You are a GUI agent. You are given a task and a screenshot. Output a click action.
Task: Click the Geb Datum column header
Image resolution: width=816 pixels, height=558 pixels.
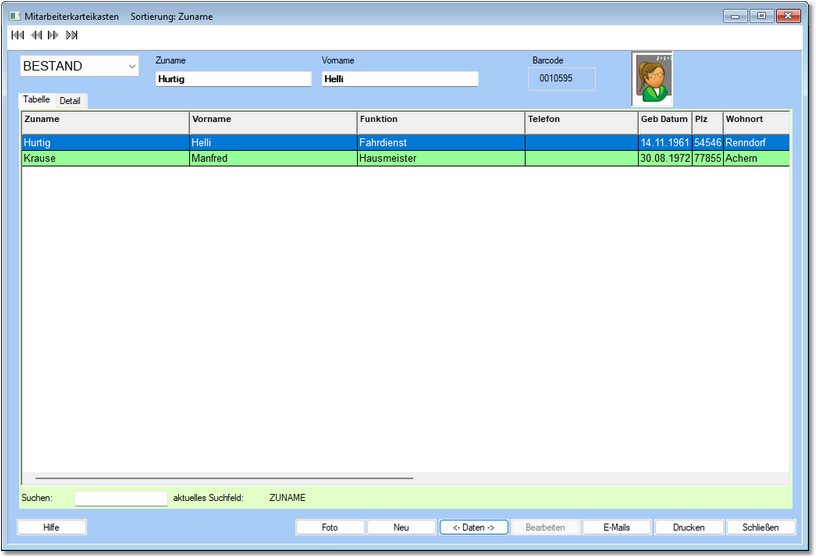tap(664, 120)
